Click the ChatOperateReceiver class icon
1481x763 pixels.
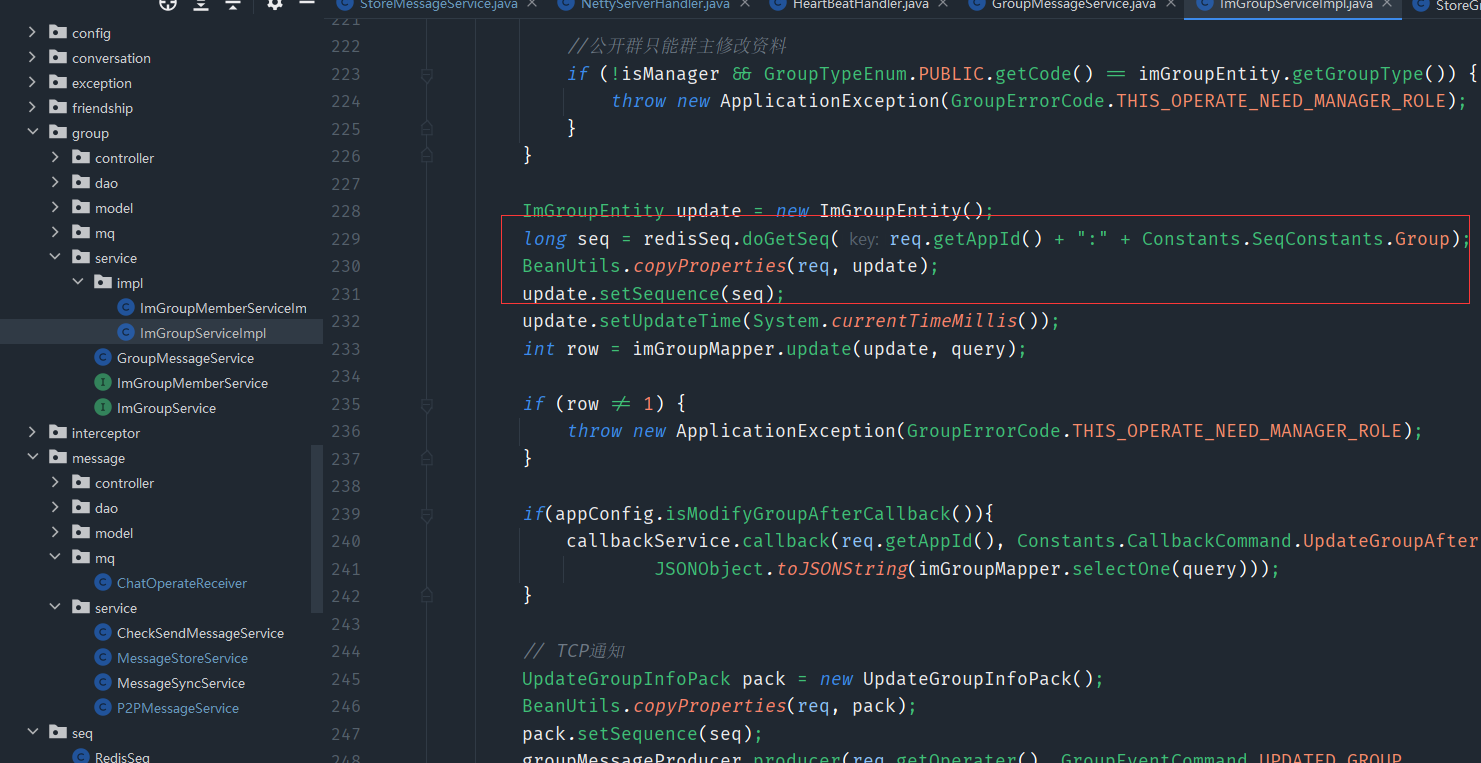(x=102, y=583)
